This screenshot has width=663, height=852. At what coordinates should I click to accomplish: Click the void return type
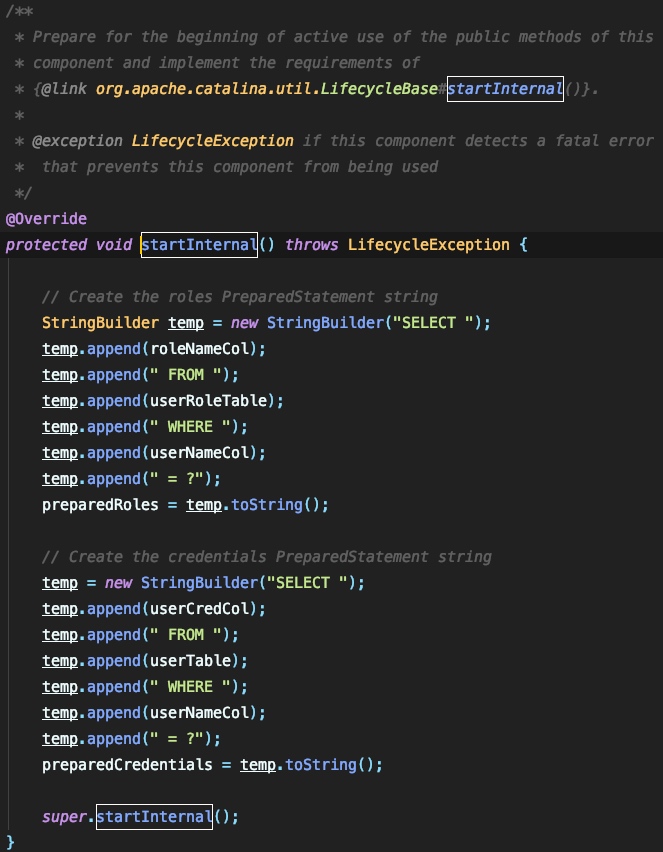tap(114, 245)
